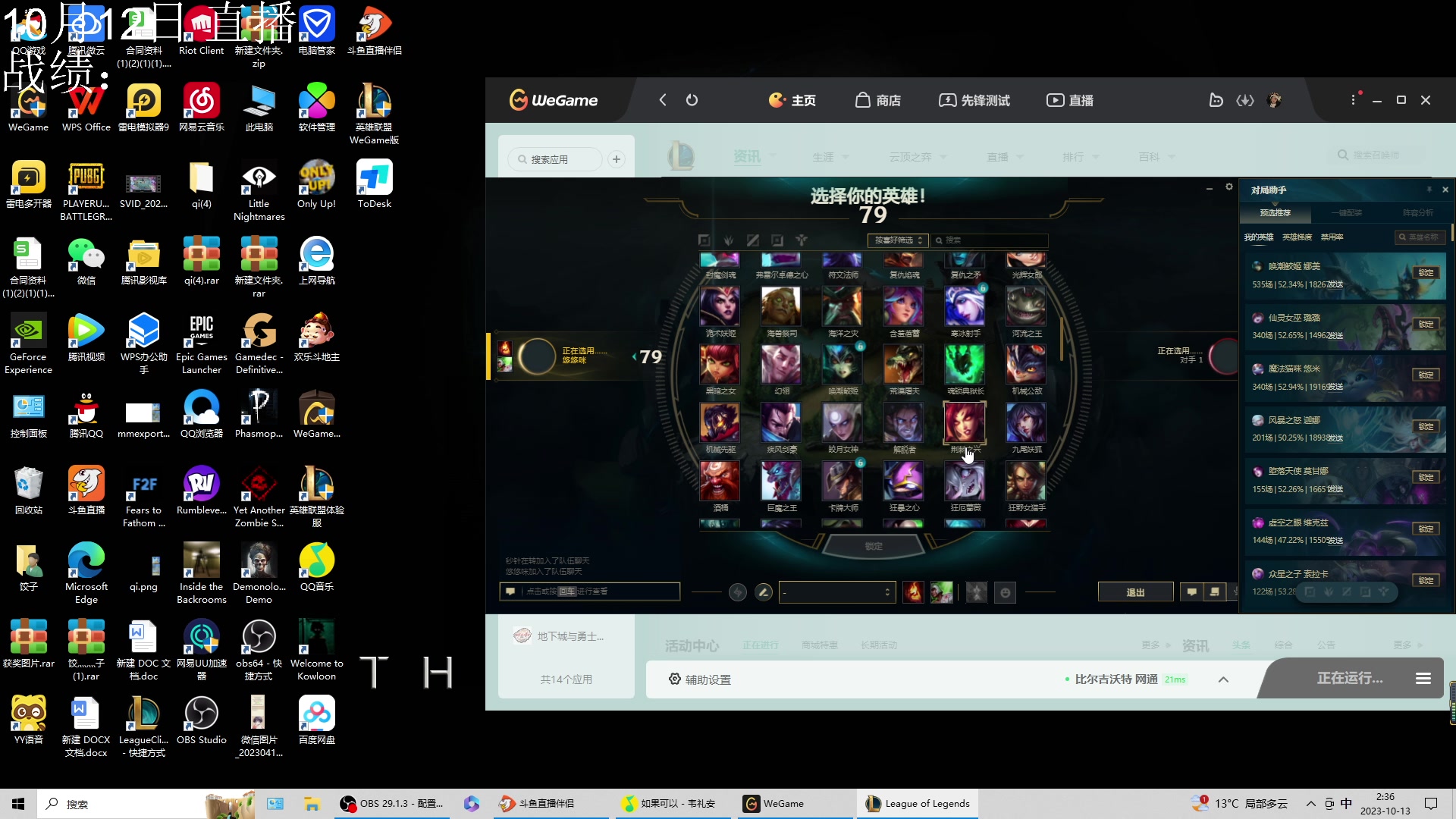Open hamburger menu beside 正在运行
Image resolution: width=1456 pixels, height=819 pixels.
(x=1423, y=679)
